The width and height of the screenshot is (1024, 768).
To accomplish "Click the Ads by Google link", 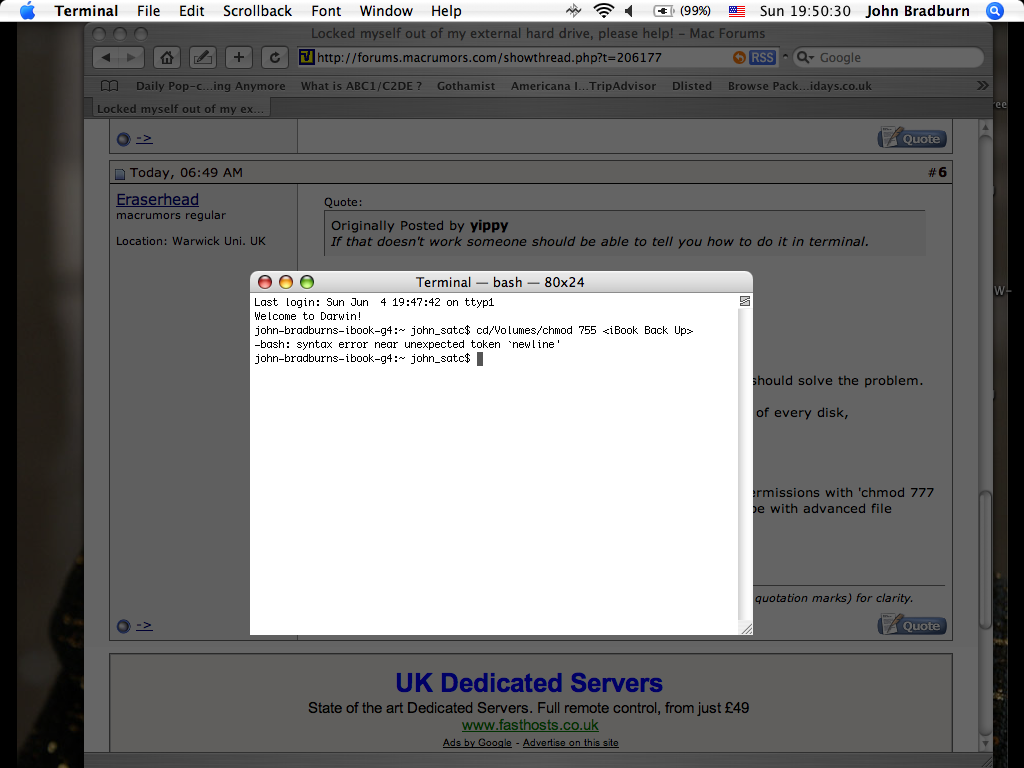I will click(477, 743).
